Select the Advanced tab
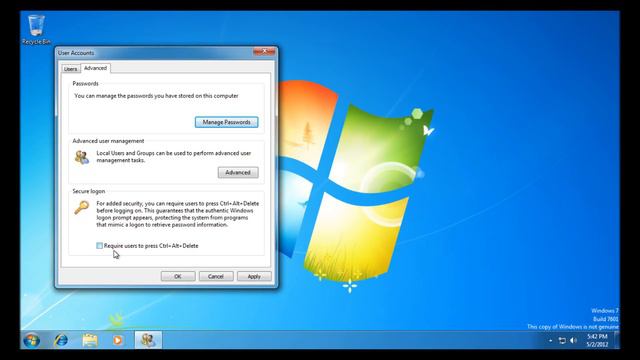Image resolution: width=640 pixels, height=360 pixels. coord(96,68)
